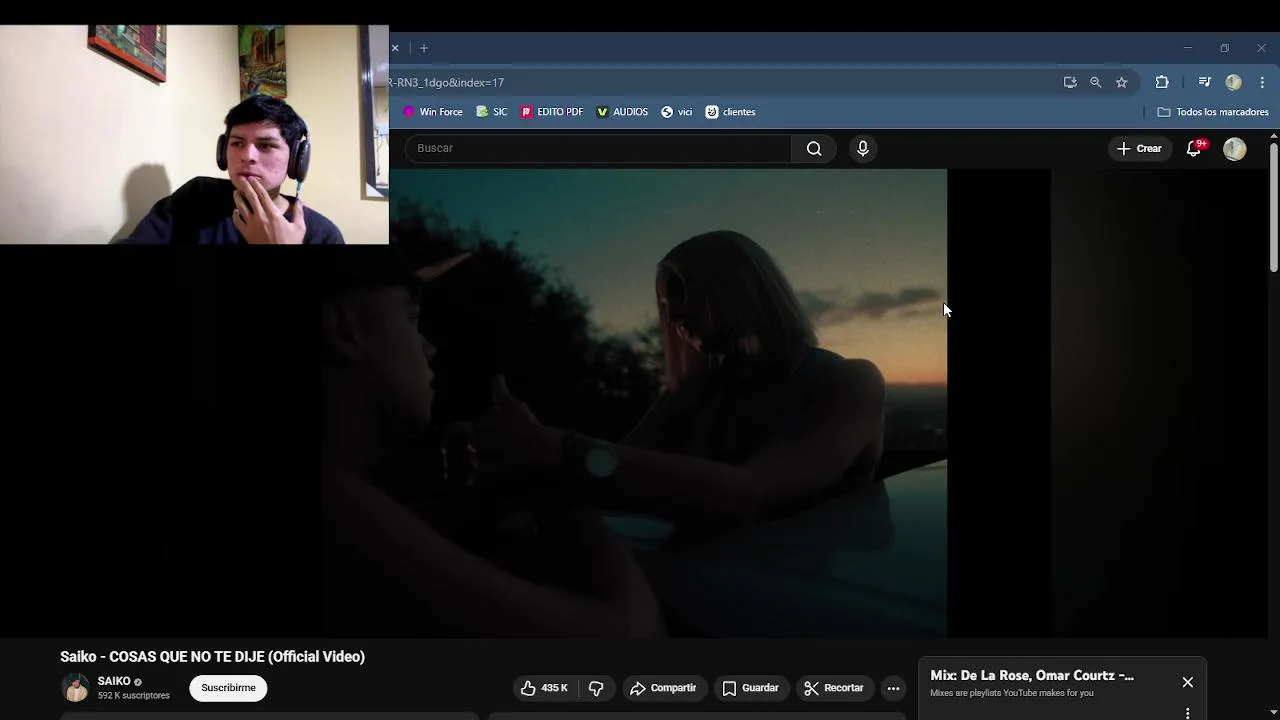Click the Crear button
1280x720 pixels.
(x=1139, y=149)
